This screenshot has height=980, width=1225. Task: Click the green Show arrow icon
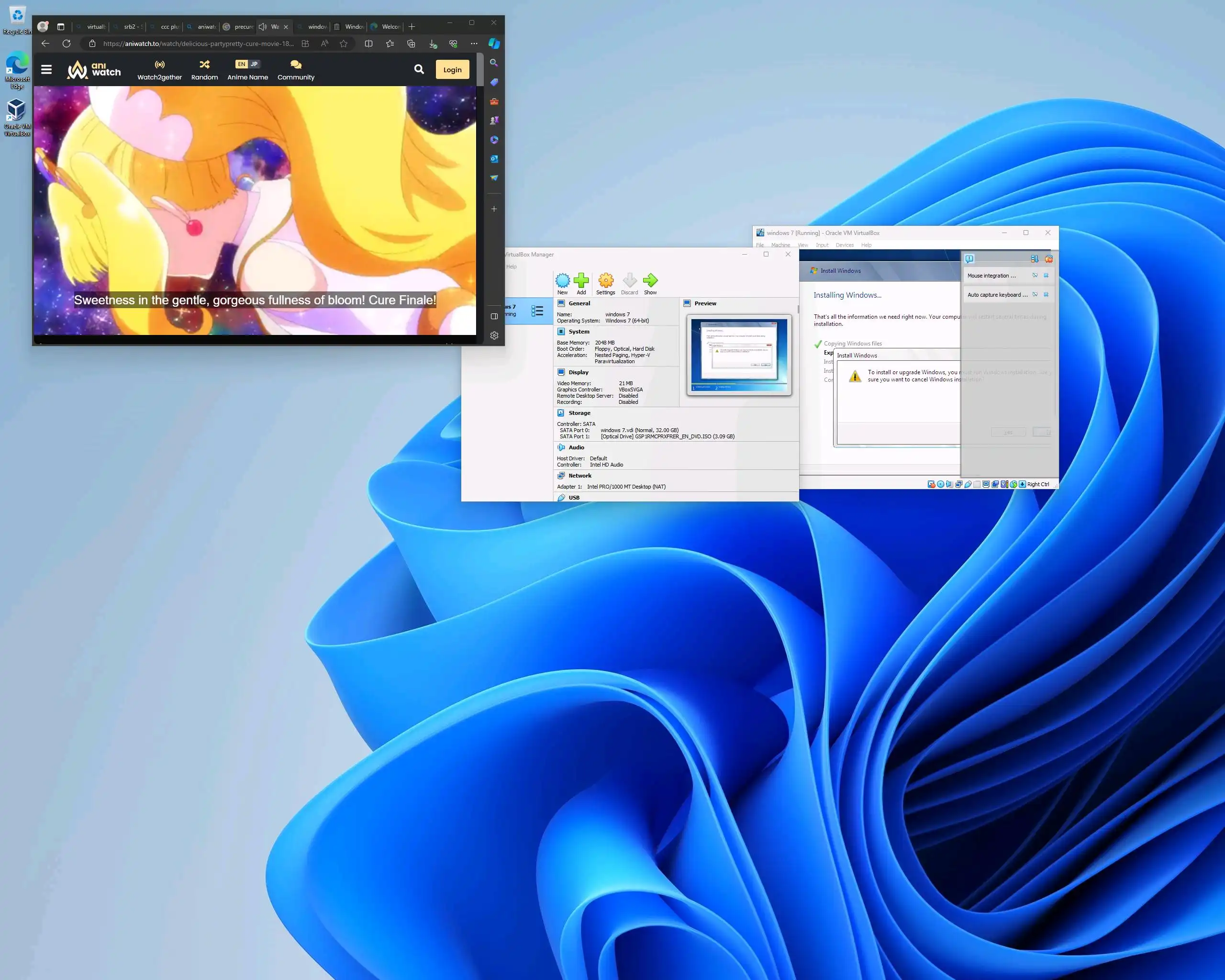click(x=650, y=280)
